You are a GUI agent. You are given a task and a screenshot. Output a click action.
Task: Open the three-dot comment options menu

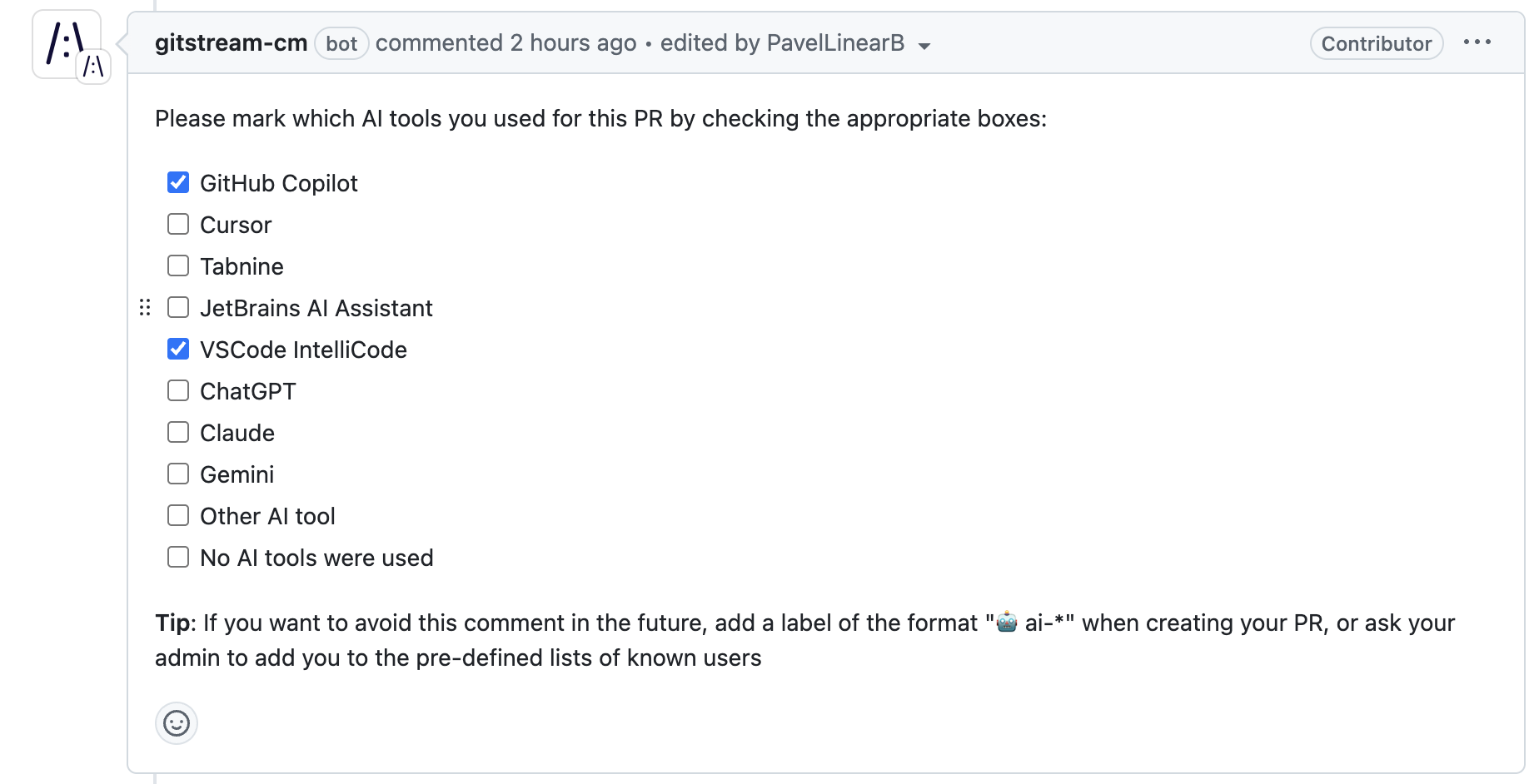pos(1477,42)
